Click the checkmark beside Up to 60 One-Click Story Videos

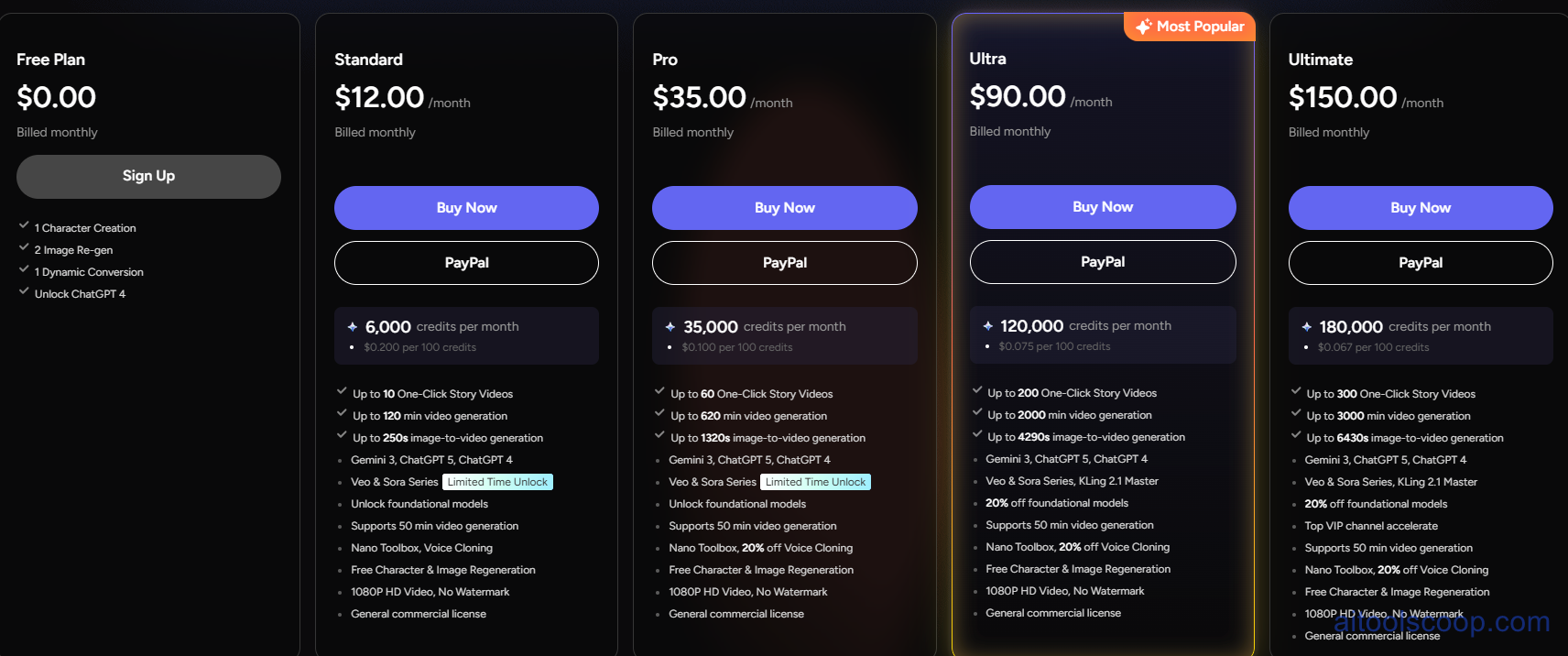coord(659,392)
